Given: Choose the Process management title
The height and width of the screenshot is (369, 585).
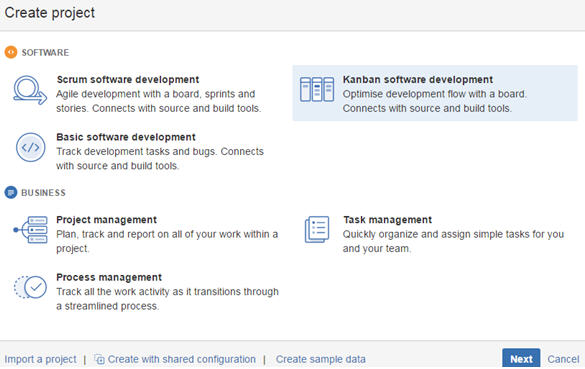Looking at the screenshot, I should [x=109, y=277].
